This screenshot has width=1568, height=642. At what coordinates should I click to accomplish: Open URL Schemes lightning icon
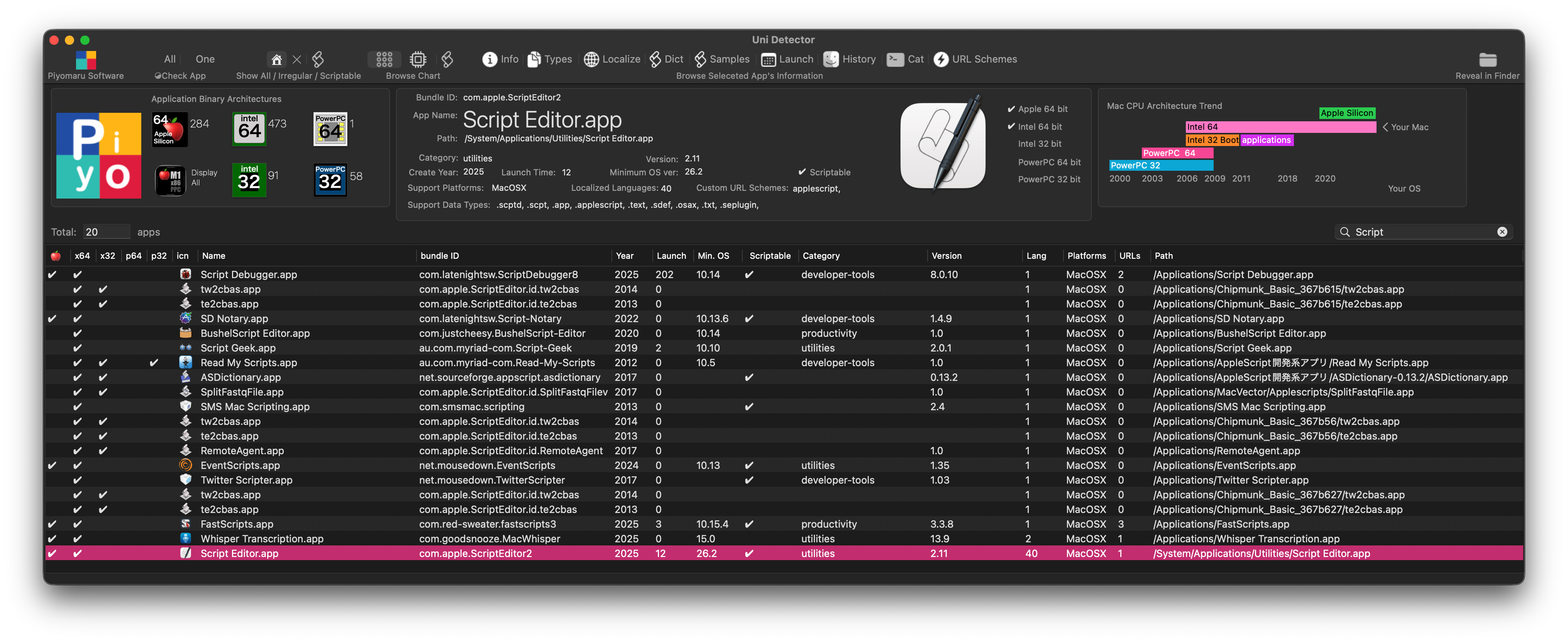click(941, 59)
